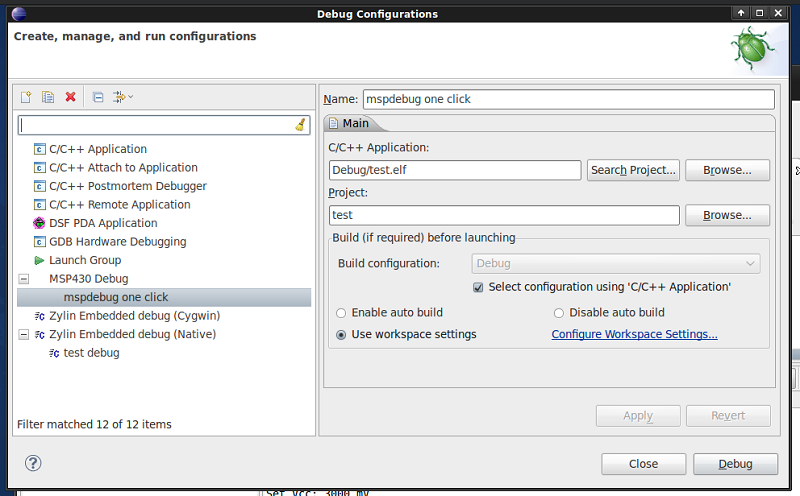Click the GDB Hardware Debugging icon

[39, 241]
